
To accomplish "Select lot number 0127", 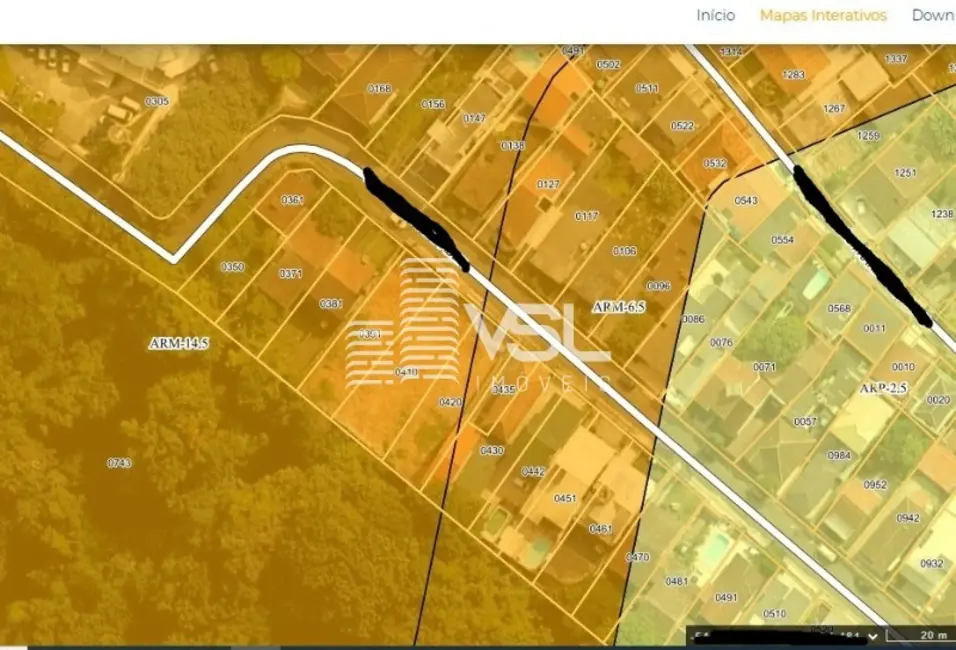I will click(x=548, y=184).
